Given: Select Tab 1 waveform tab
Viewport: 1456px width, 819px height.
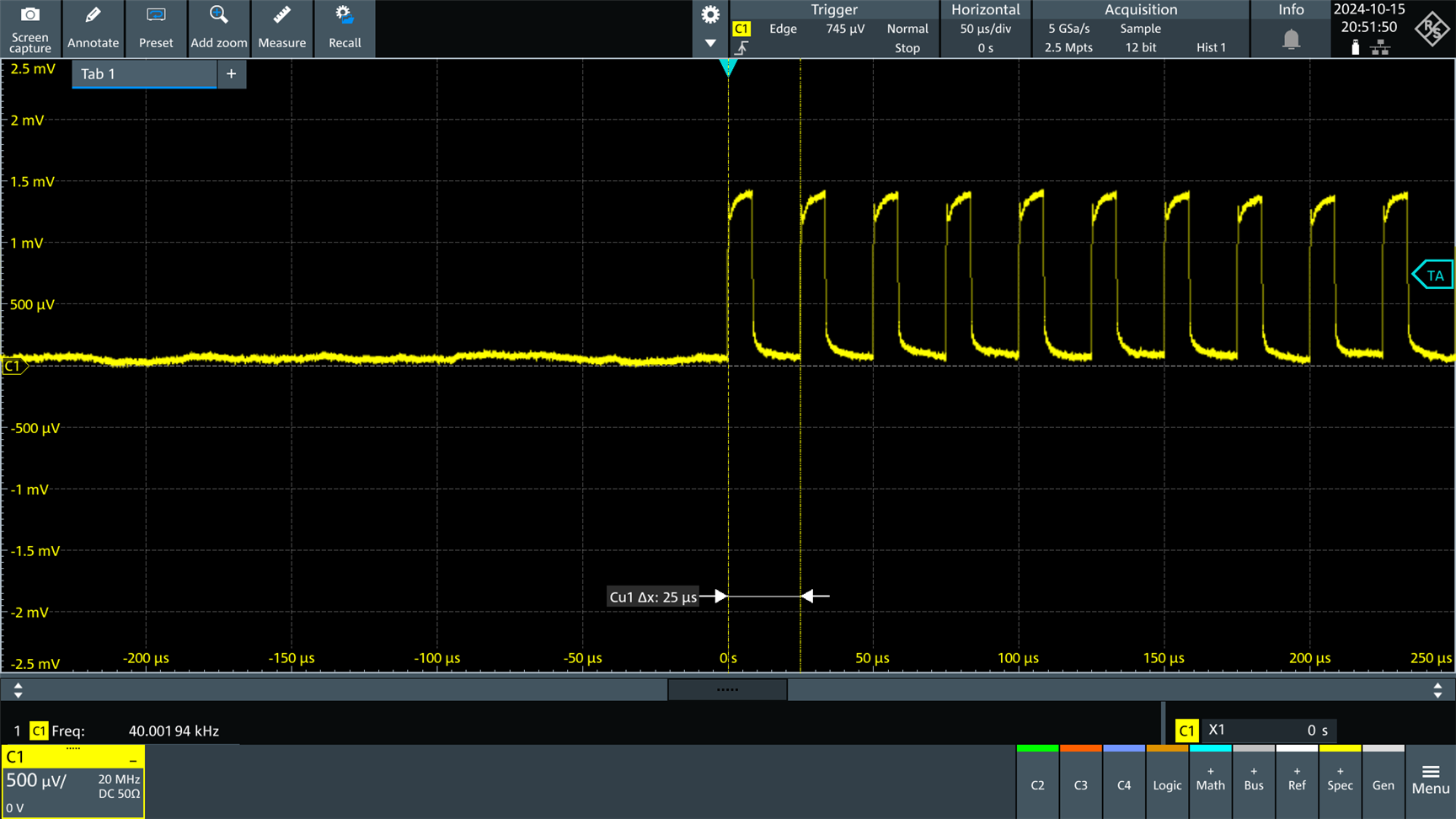Looking at the screenshot, I should (x=143, y=74).
